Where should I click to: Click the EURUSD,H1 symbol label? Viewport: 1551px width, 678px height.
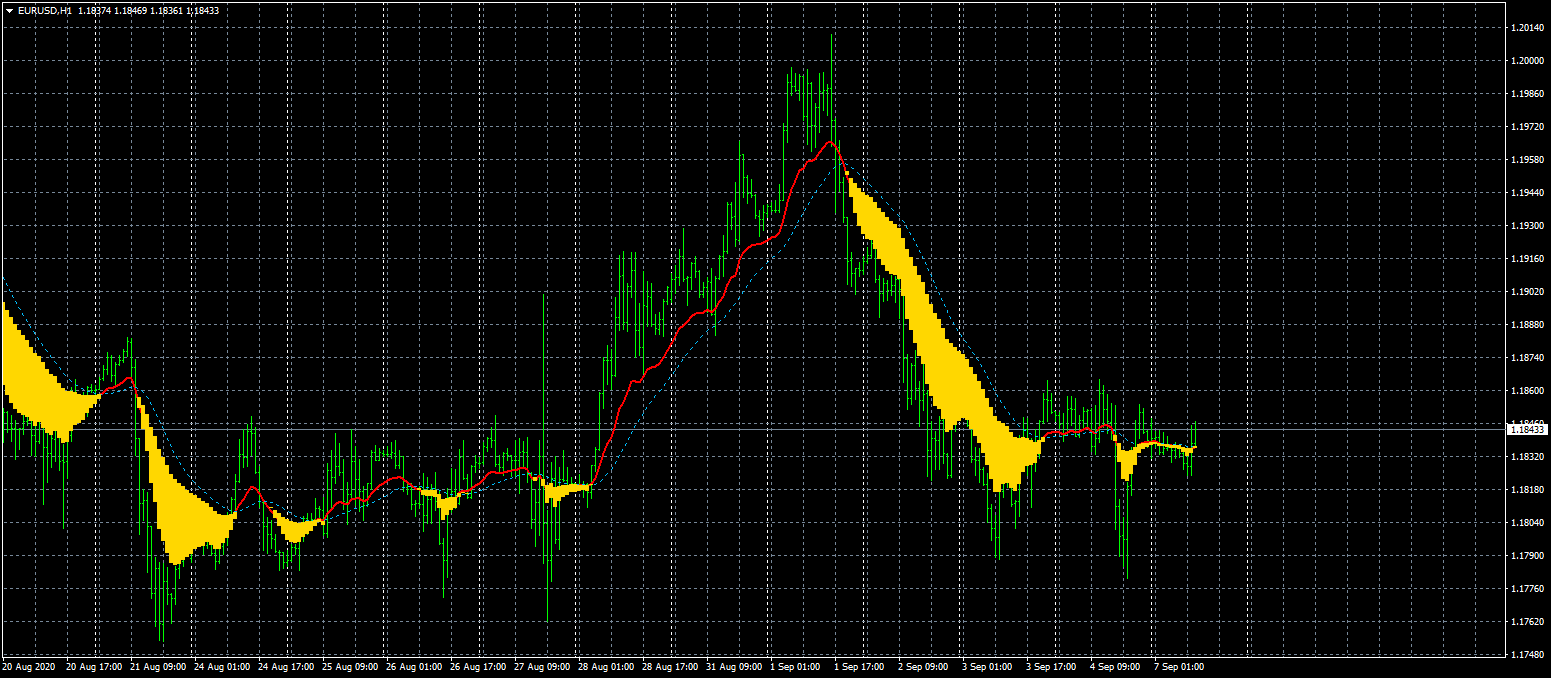(x=44, y=10)
